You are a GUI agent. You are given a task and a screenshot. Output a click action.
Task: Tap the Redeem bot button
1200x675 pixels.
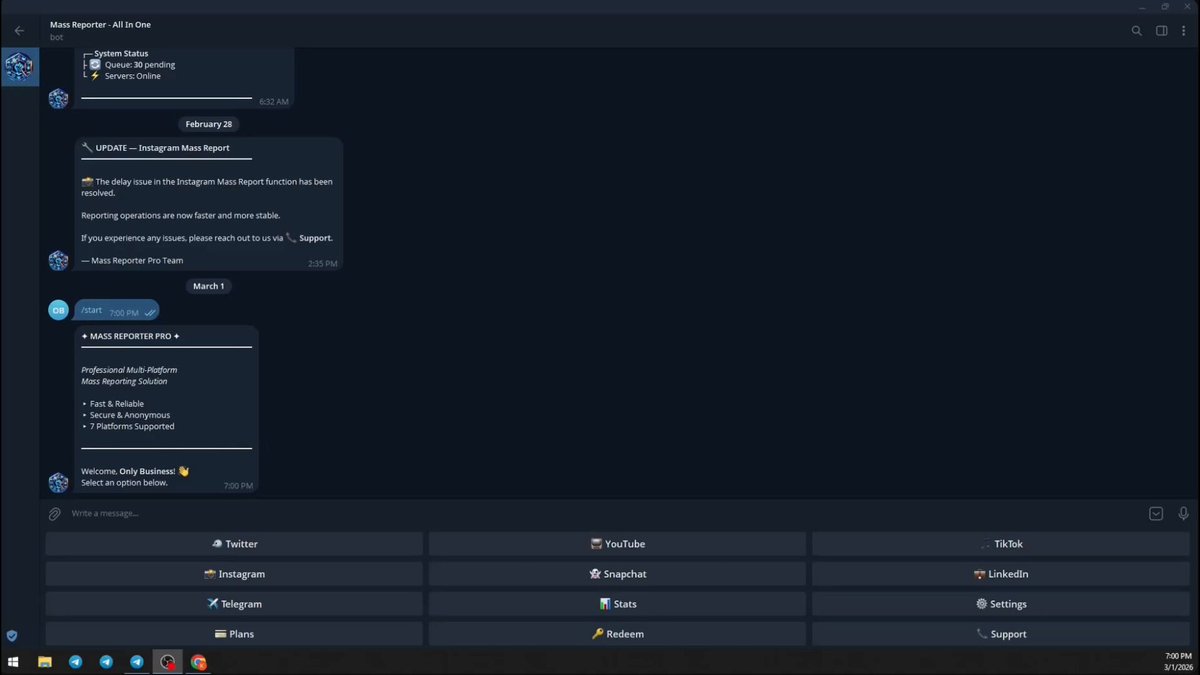(x=617, y=634)
